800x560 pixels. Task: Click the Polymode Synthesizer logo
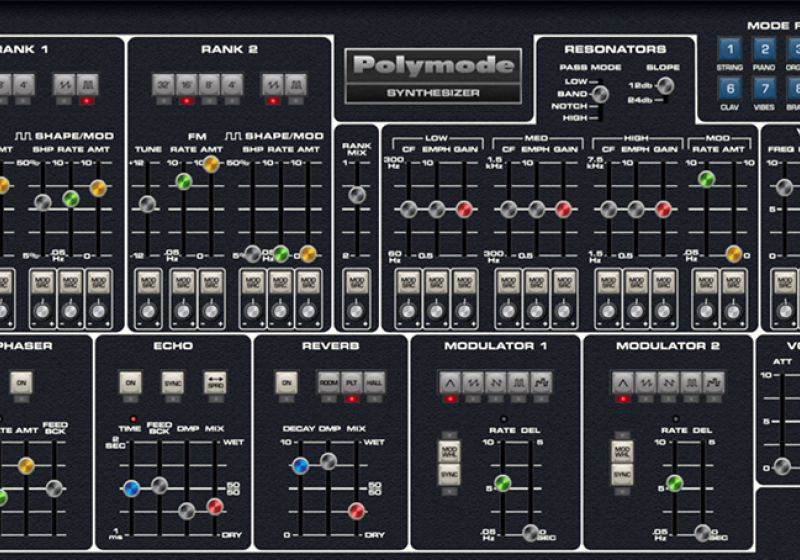point(433,76)
